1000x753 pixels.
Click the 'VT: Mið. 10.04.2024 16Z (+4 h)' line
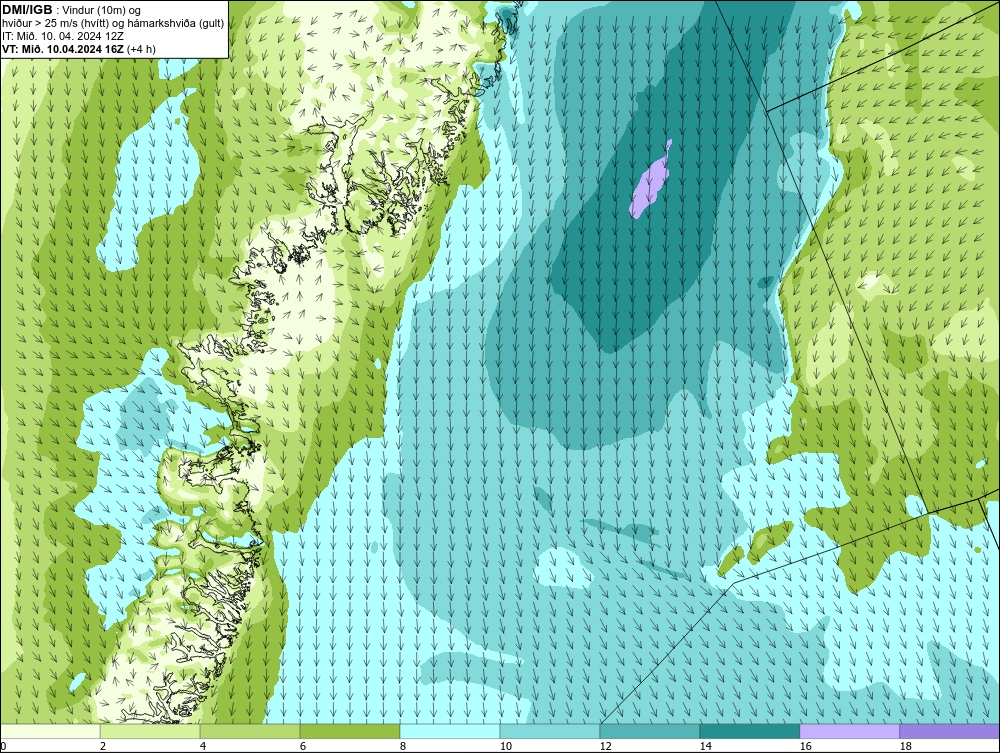tap(78, 49)
